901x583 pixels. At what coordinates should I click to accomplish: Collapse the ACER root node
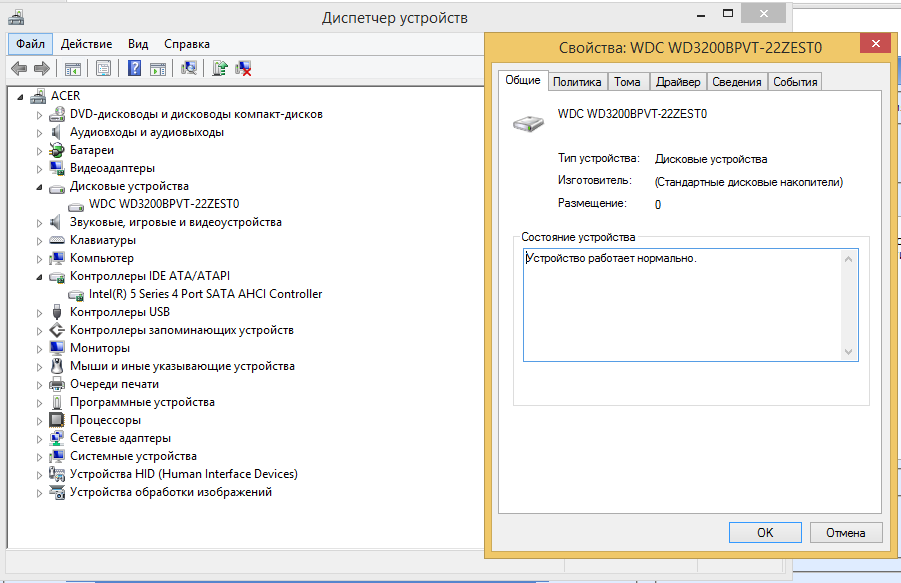[21, 97]
